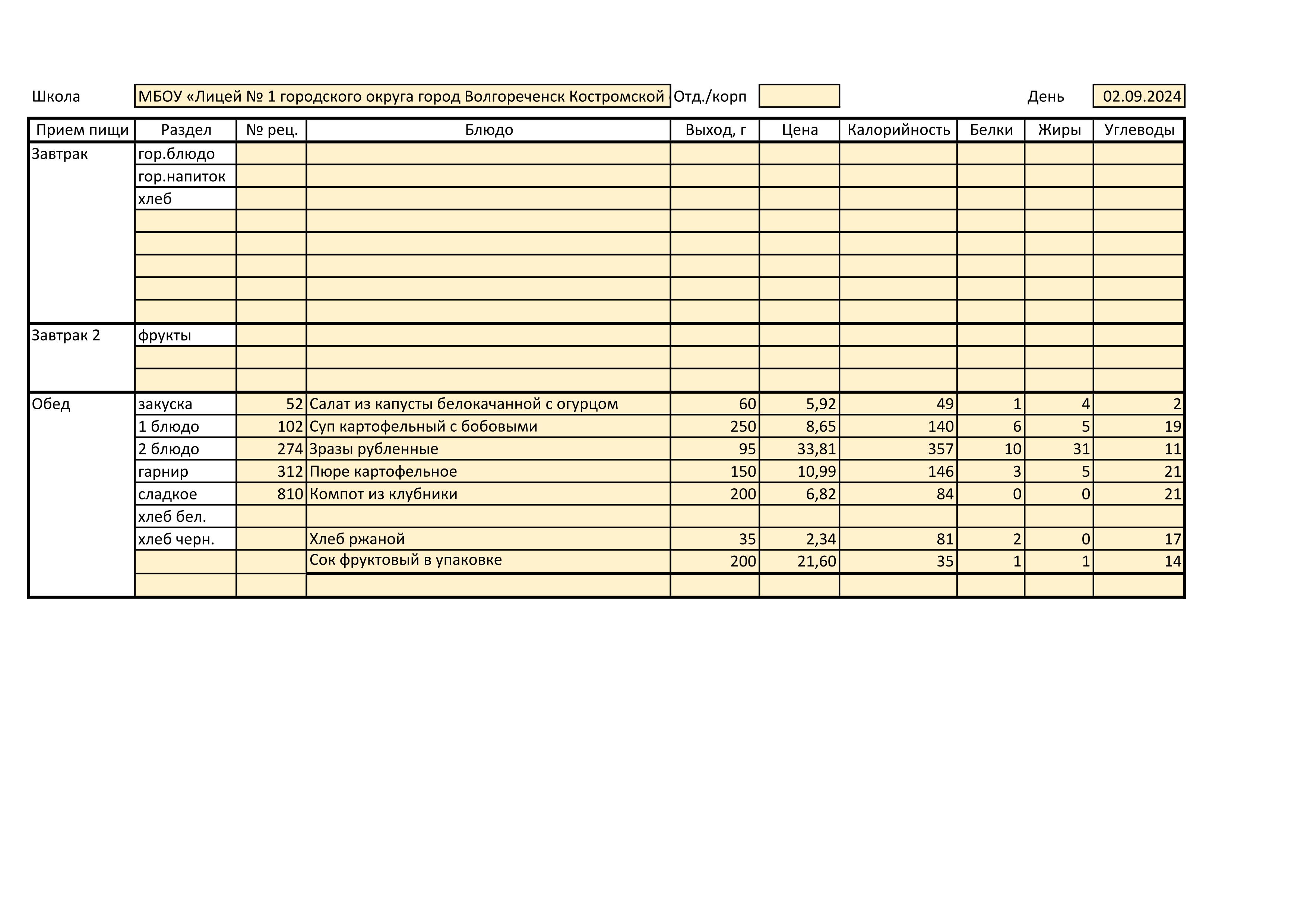Select the 'День' label

pos(1046,97)
